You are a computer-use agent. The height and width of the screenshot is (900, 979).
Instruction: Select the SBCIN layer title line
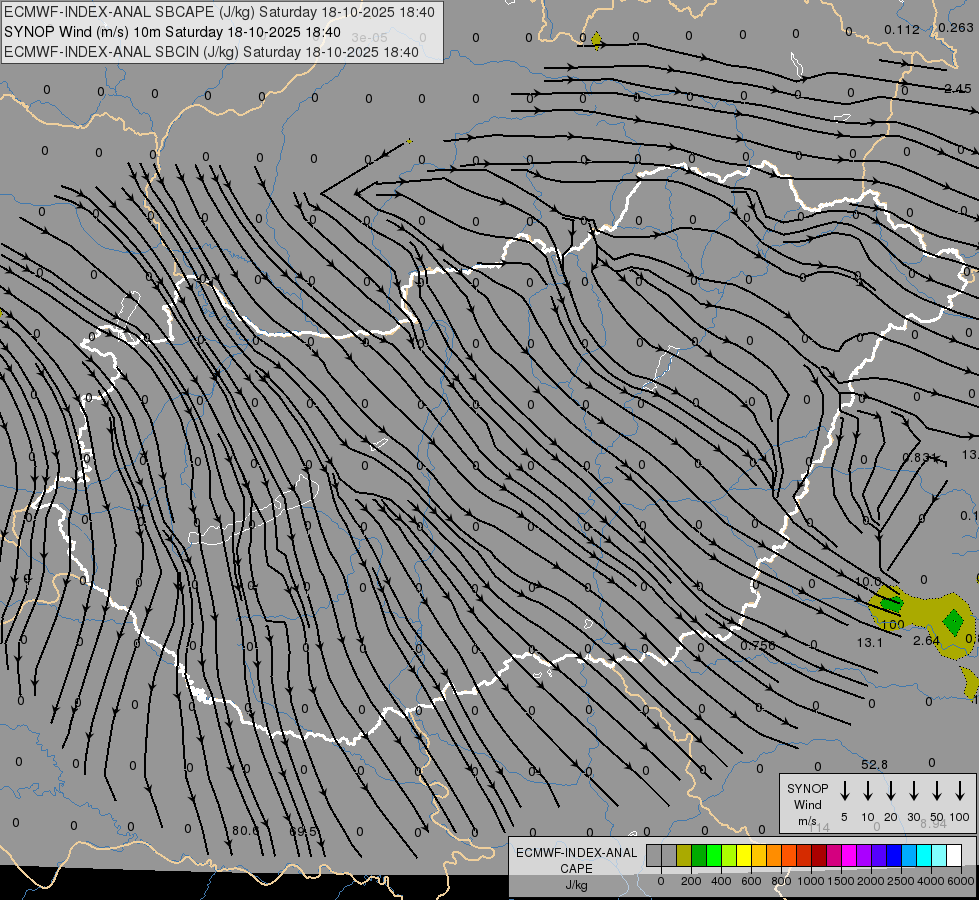[212, 51]
